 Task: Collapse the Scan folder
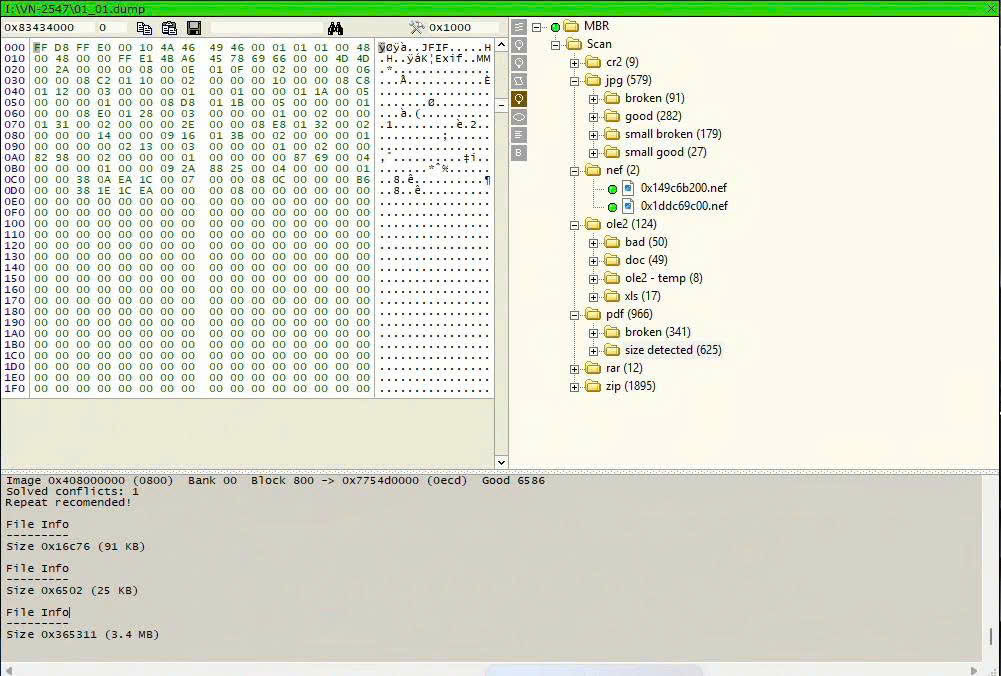click(x=555, y=45)
